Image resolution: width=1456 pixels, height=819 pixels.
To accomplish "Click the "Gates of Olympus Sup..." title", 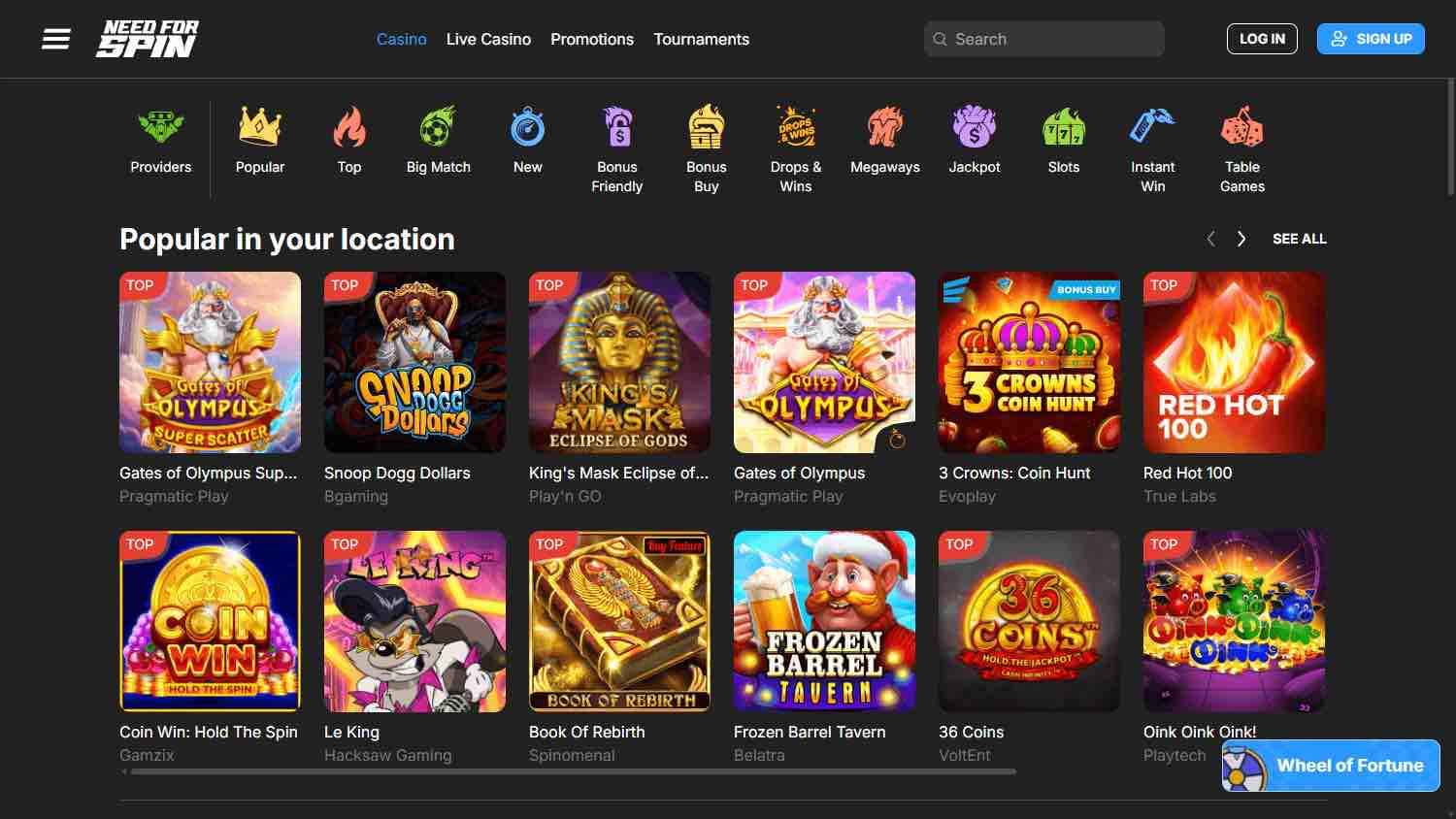I will pyautogui.click(x=209, y=473).
